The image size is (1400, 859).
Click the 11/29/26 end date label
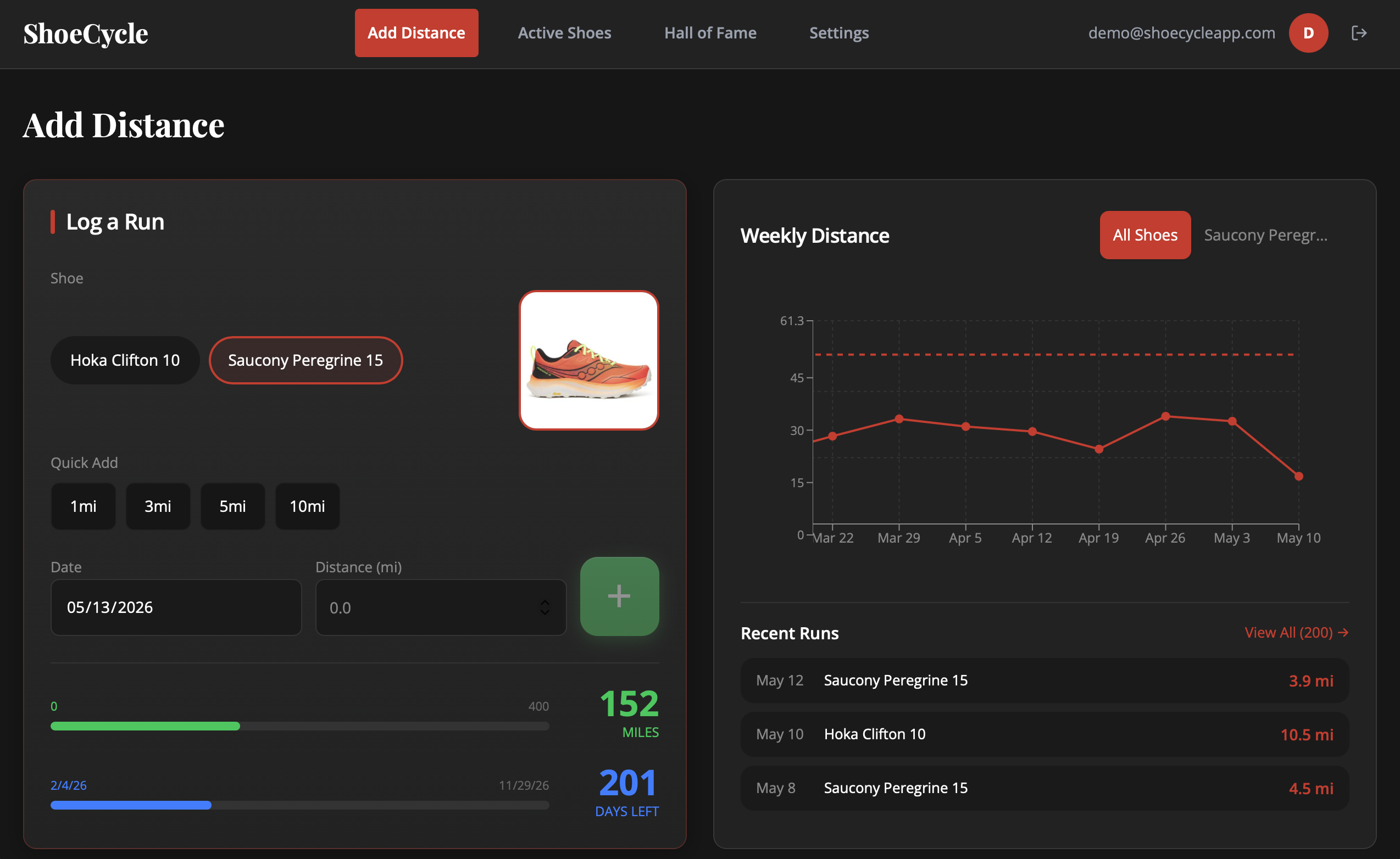pyautogui.click(x=524, y=785)
